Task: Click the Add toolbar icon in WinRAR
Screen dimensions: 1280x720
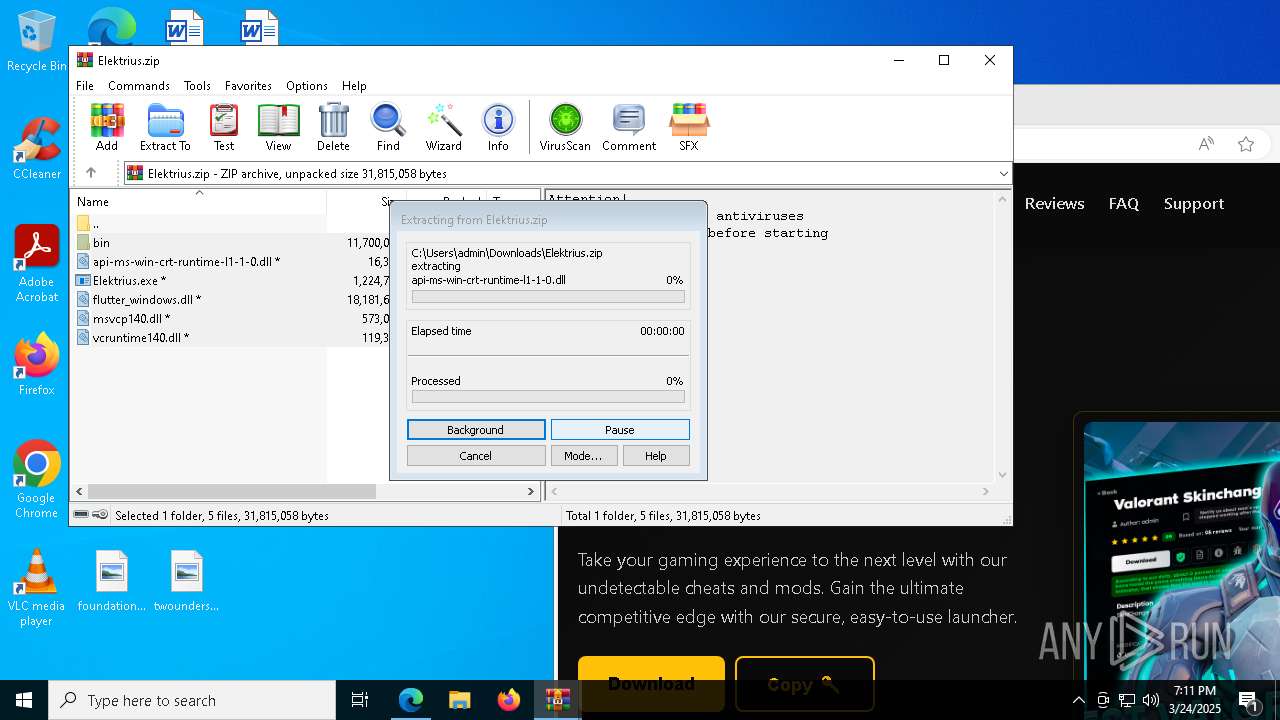Action: tap(107, 127)
